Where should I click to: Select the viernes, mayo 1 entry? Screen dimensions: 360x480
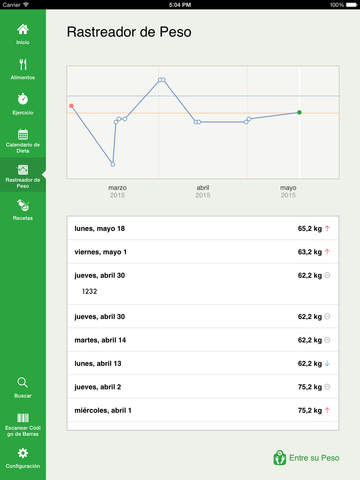203,252
